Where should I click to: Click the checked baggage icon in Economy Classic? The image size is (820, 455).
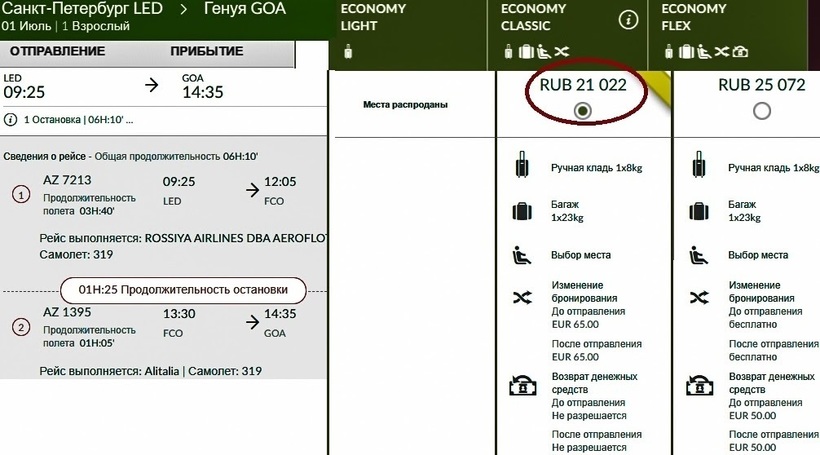pyautogui.click(x=520, y=212)
